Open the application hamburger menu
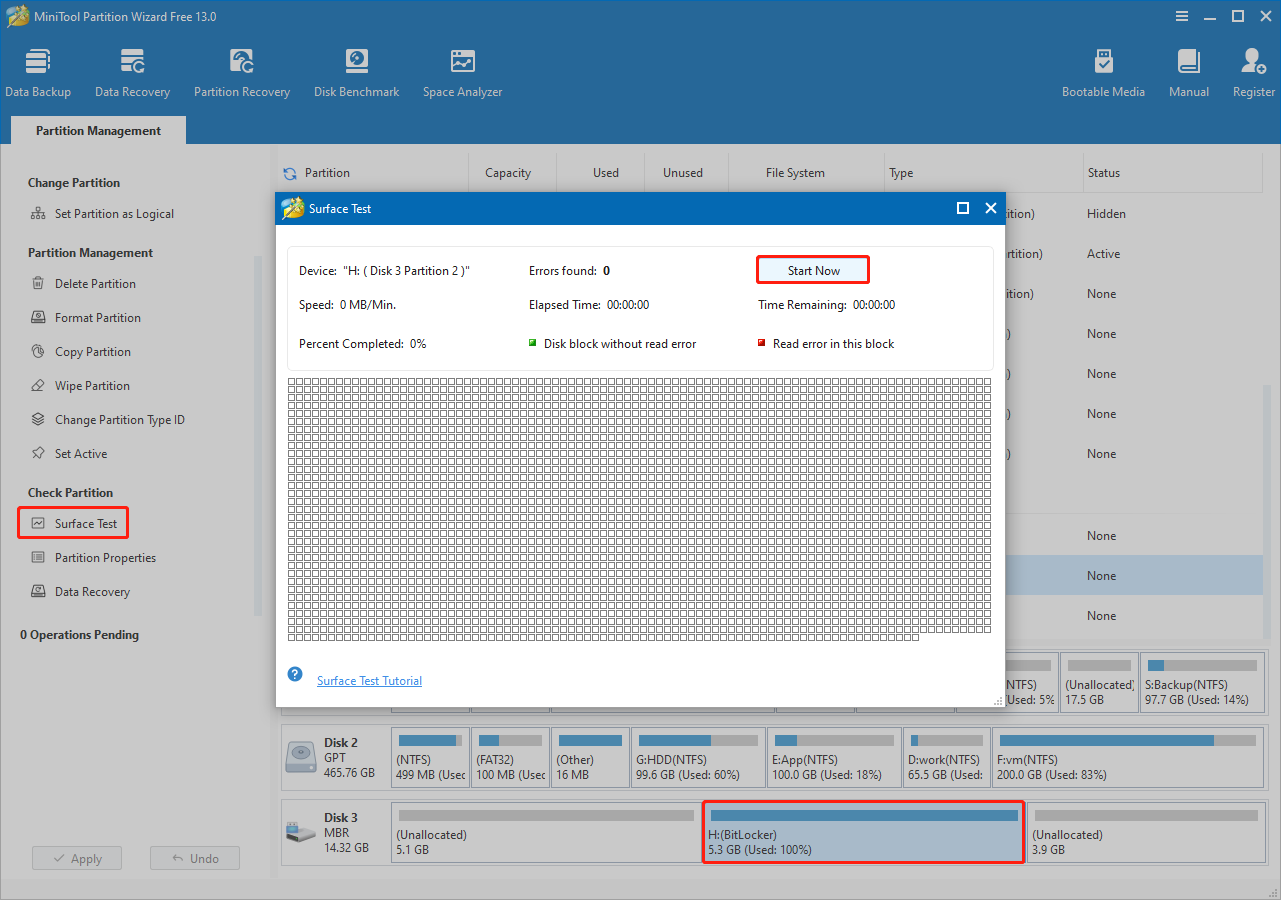This screenshot has width=1281, height=900. 1181,16
